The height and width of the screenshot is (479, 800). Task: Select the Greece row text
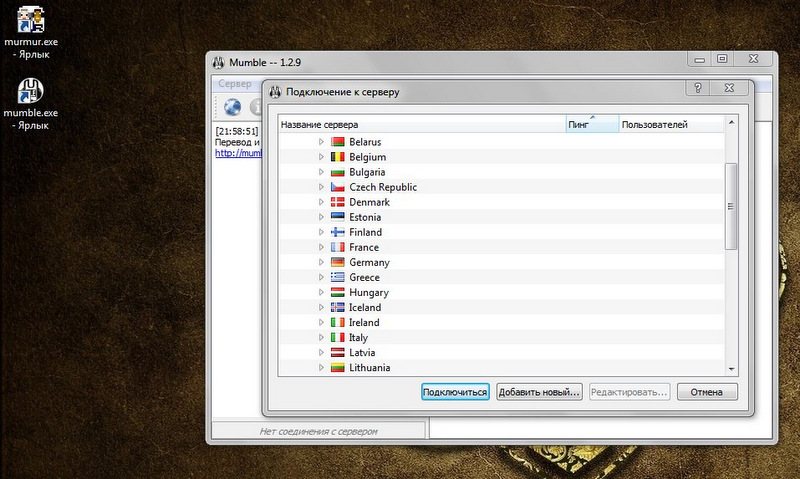(x=364, y=277)
